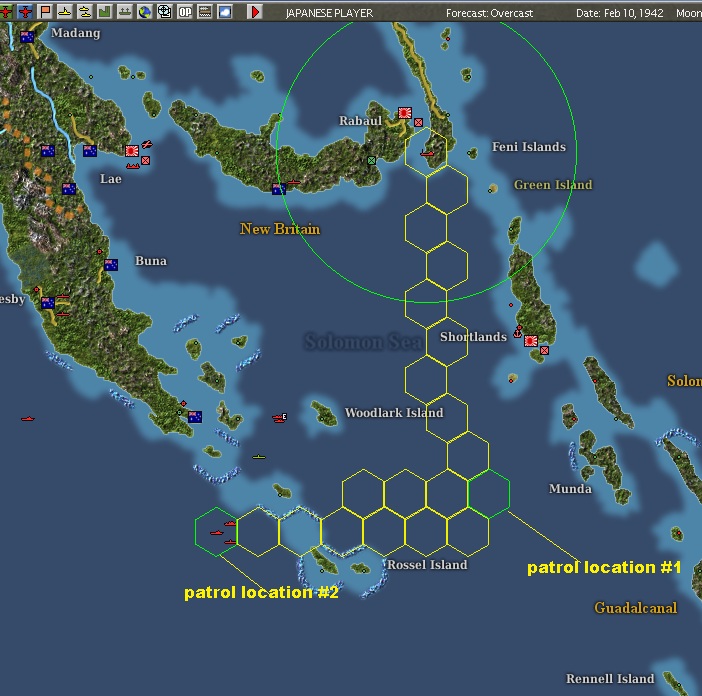Image resolution: width=702 pixels, height=696 pixels.
Task: Click the red arrow end-turn button
Action: point(255,12)
